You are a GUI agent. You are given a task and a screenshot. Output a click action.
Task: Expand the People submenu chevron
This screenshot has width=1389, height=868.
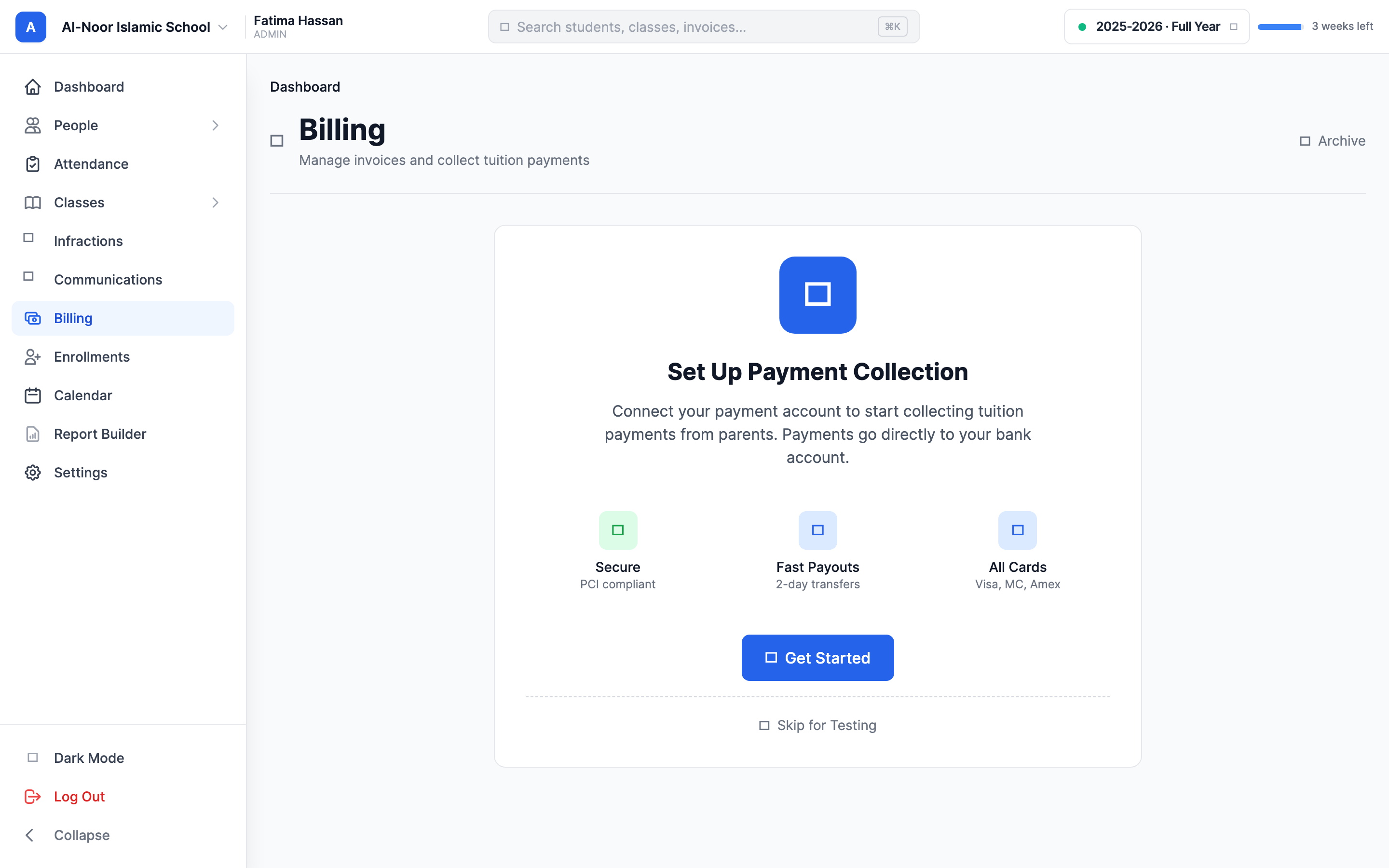tap(215, 125)
